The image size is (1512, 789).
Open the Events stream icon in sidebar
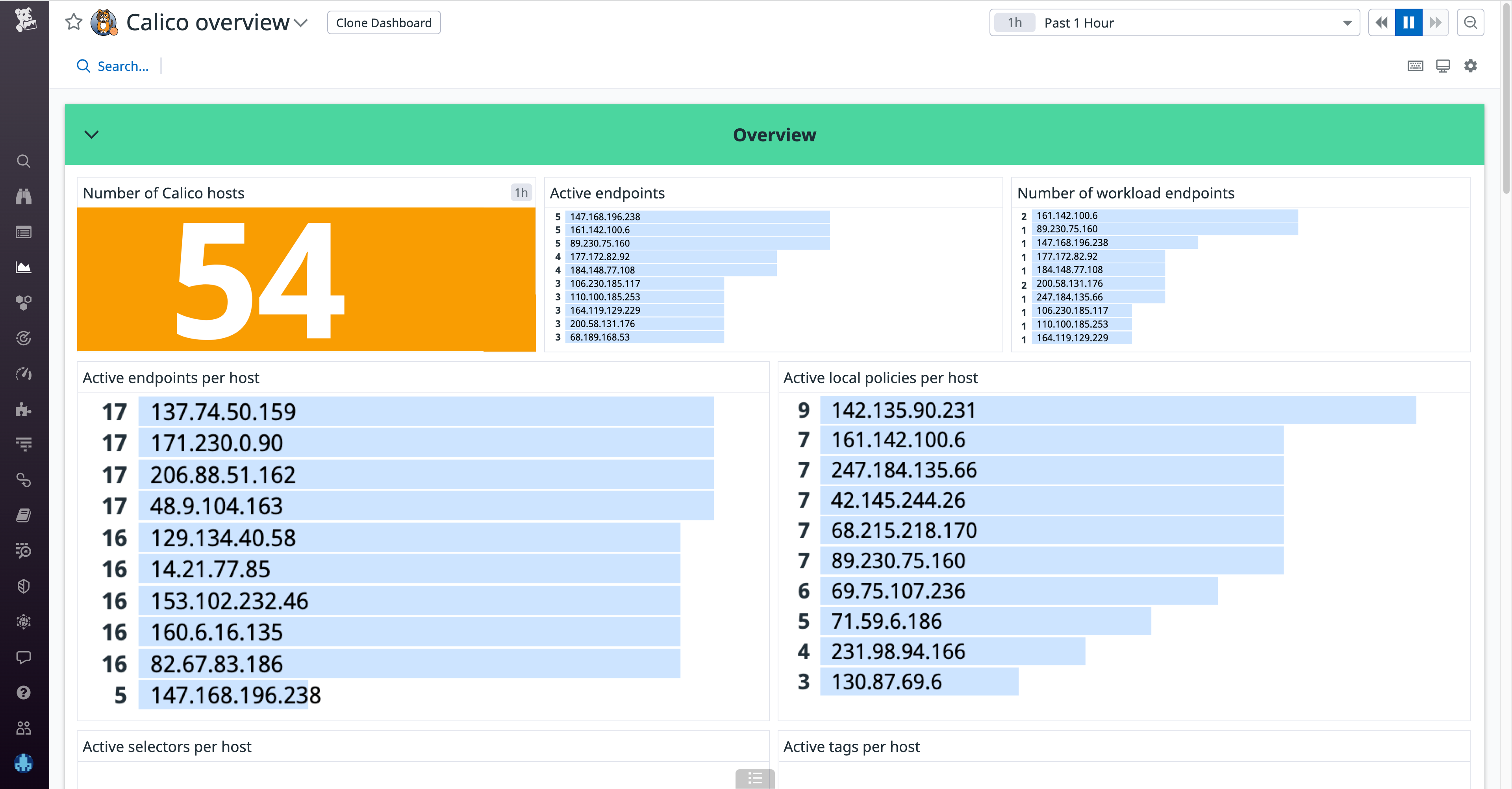click(24, 231)
